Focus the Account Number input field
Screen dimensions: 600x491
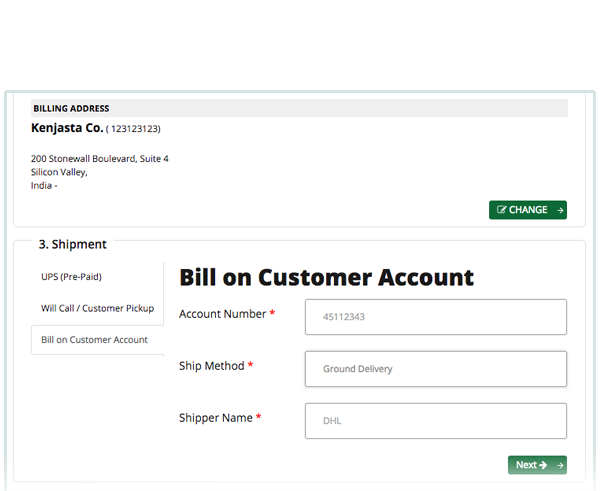(435, 317)
